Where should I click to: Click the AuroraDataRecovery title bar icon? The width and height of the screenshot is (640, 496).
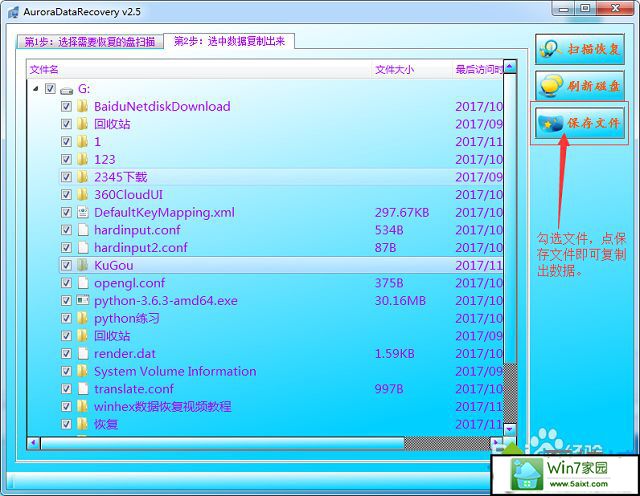point(13,12)
